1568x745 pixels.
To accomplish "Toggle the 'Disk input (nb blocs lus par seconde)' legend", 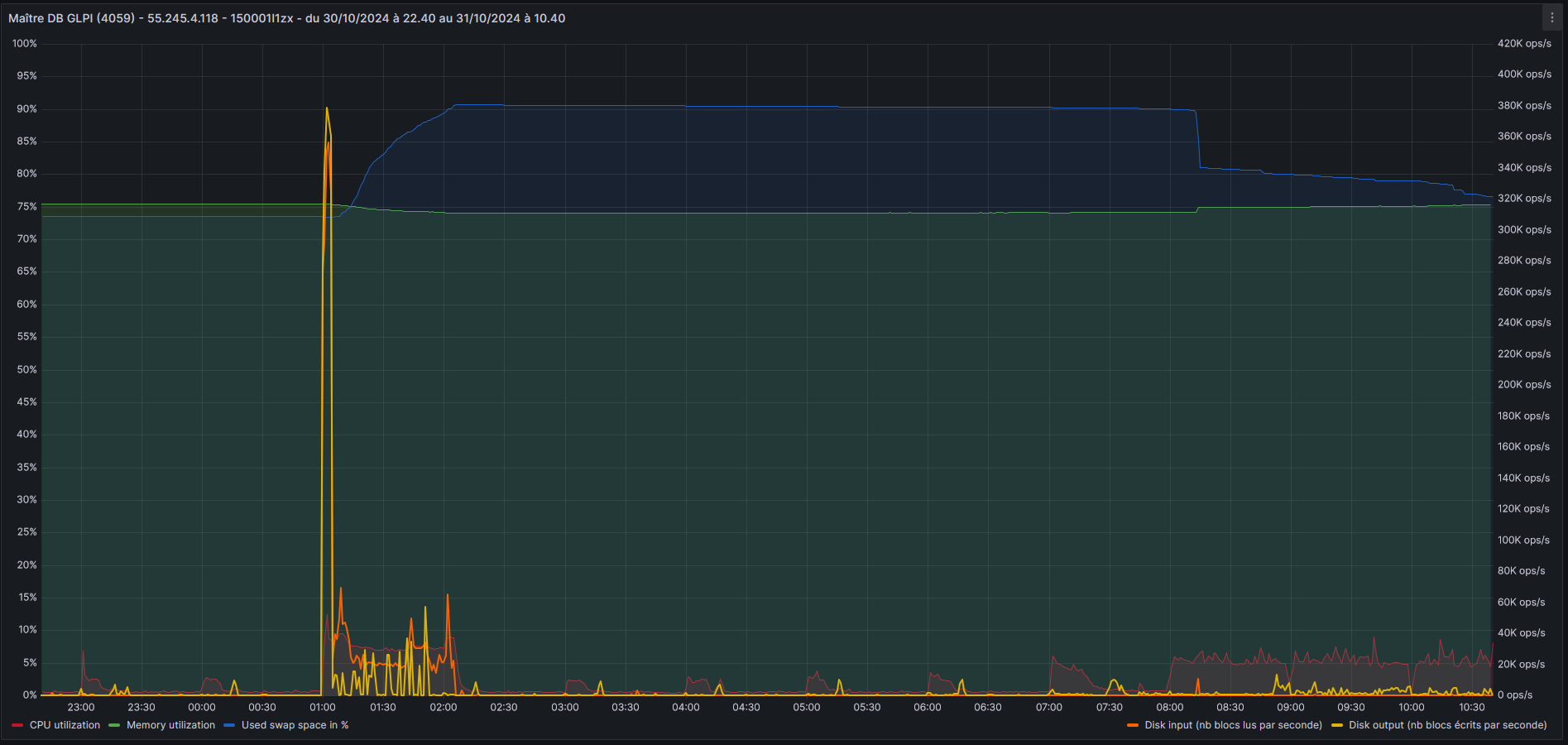I will (1233, 725).
